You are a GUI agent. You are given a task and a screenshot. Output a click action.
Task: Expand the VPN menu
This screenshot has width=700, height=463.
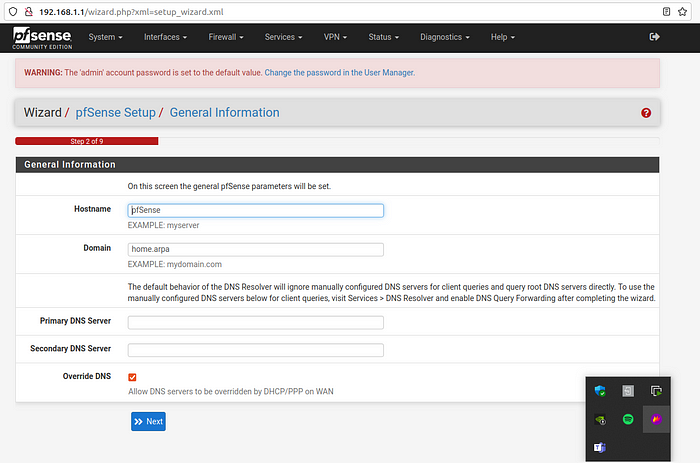point(335,37)
